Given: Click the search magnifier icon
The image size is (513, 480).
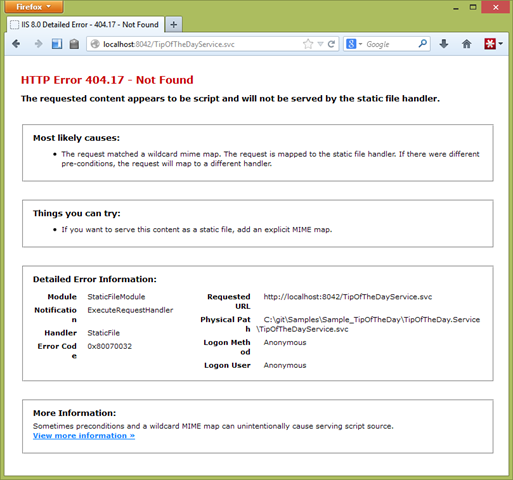Looking at the screenshot, I should point(423,44).
